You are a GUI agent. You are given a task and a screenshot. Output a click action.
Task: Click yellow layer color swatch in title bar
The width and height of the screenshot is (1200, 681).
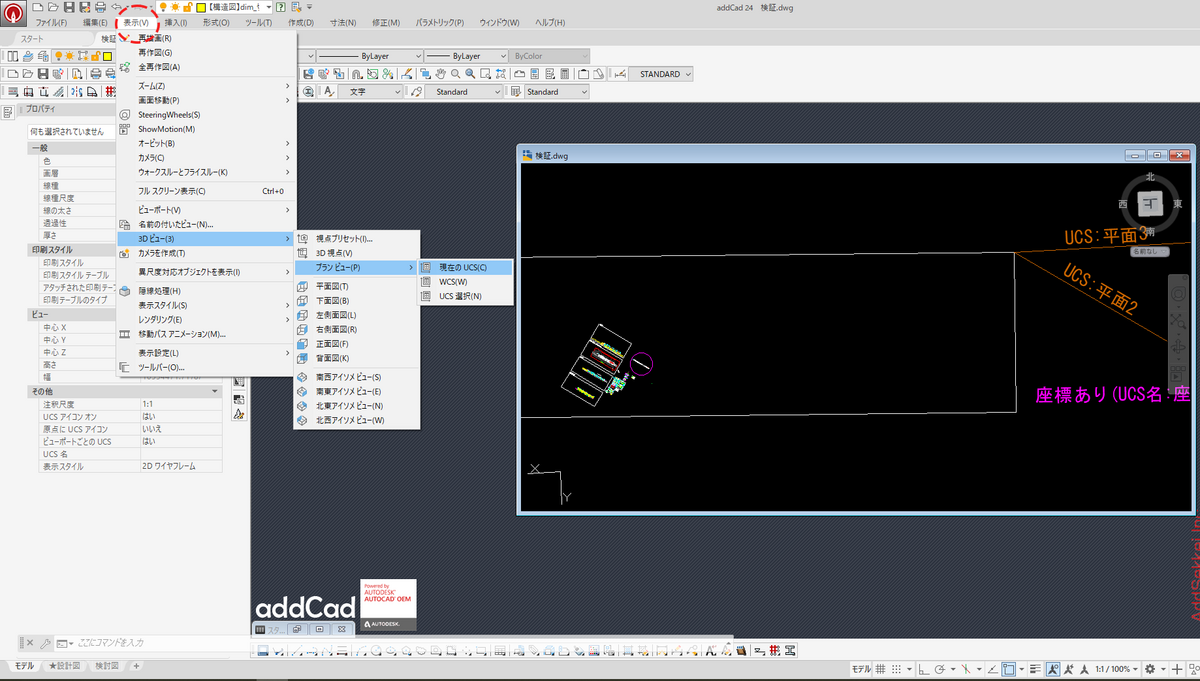[x=199, y=7]
